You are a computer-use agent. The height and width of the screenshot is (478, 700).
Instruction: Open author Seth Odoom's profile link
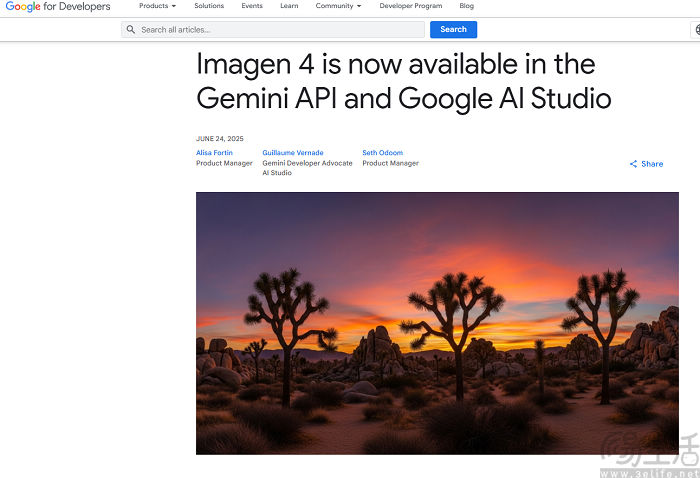(x=383, y=153)
